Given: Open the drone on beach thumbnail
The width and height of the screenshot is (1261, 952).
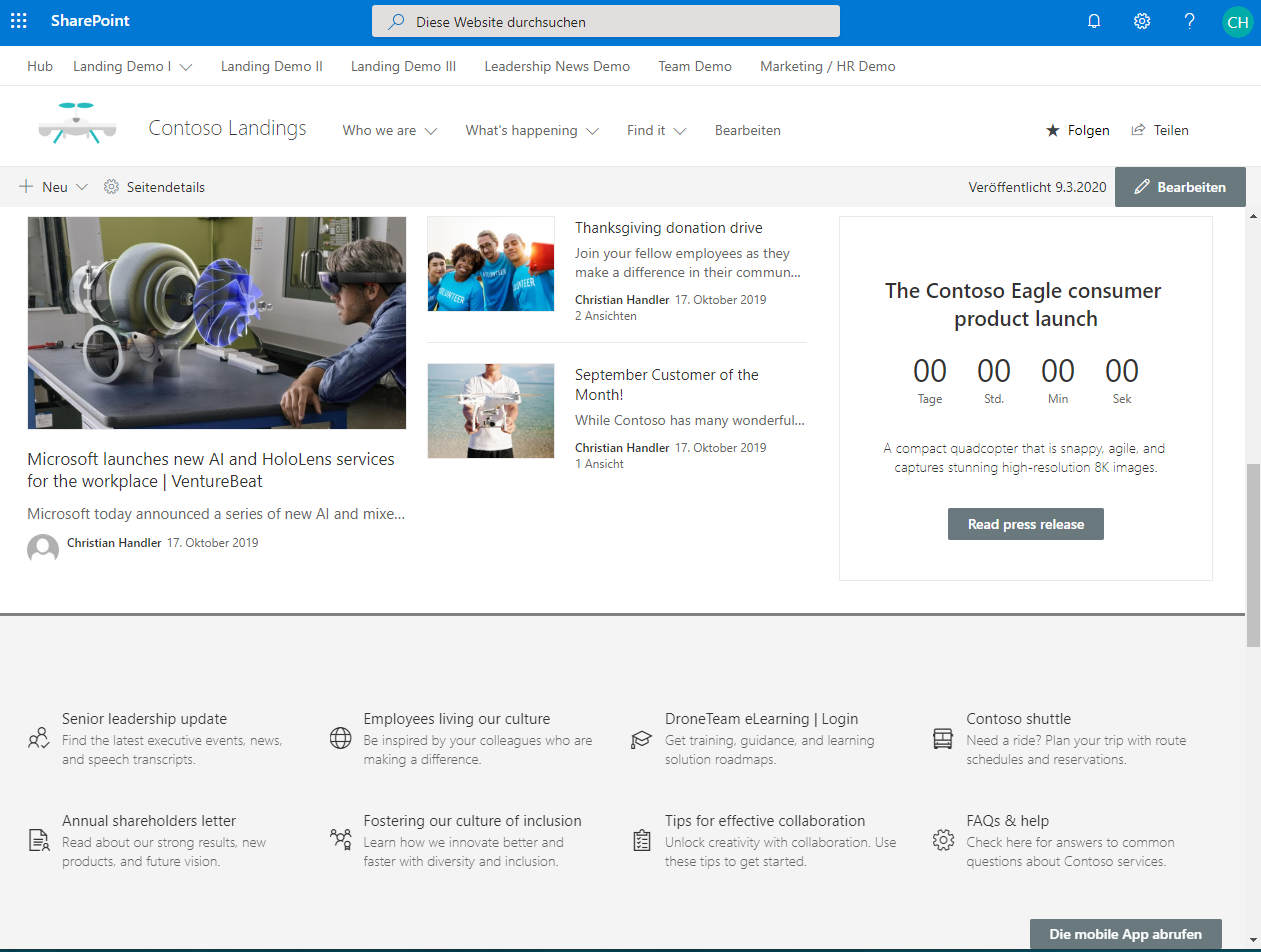Looking at the screenshot, I should pyautogui.click(x=491, y=411).
